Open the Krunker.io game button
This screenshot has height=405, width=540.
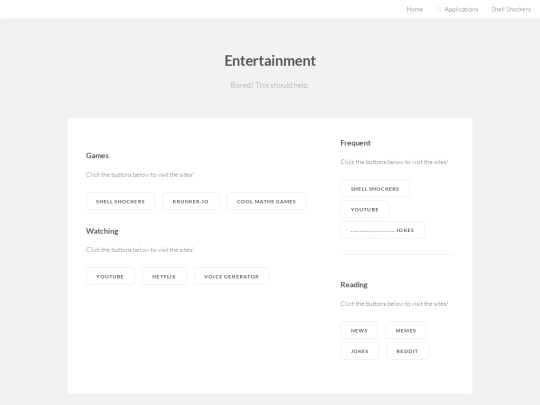tap(190, 201)
